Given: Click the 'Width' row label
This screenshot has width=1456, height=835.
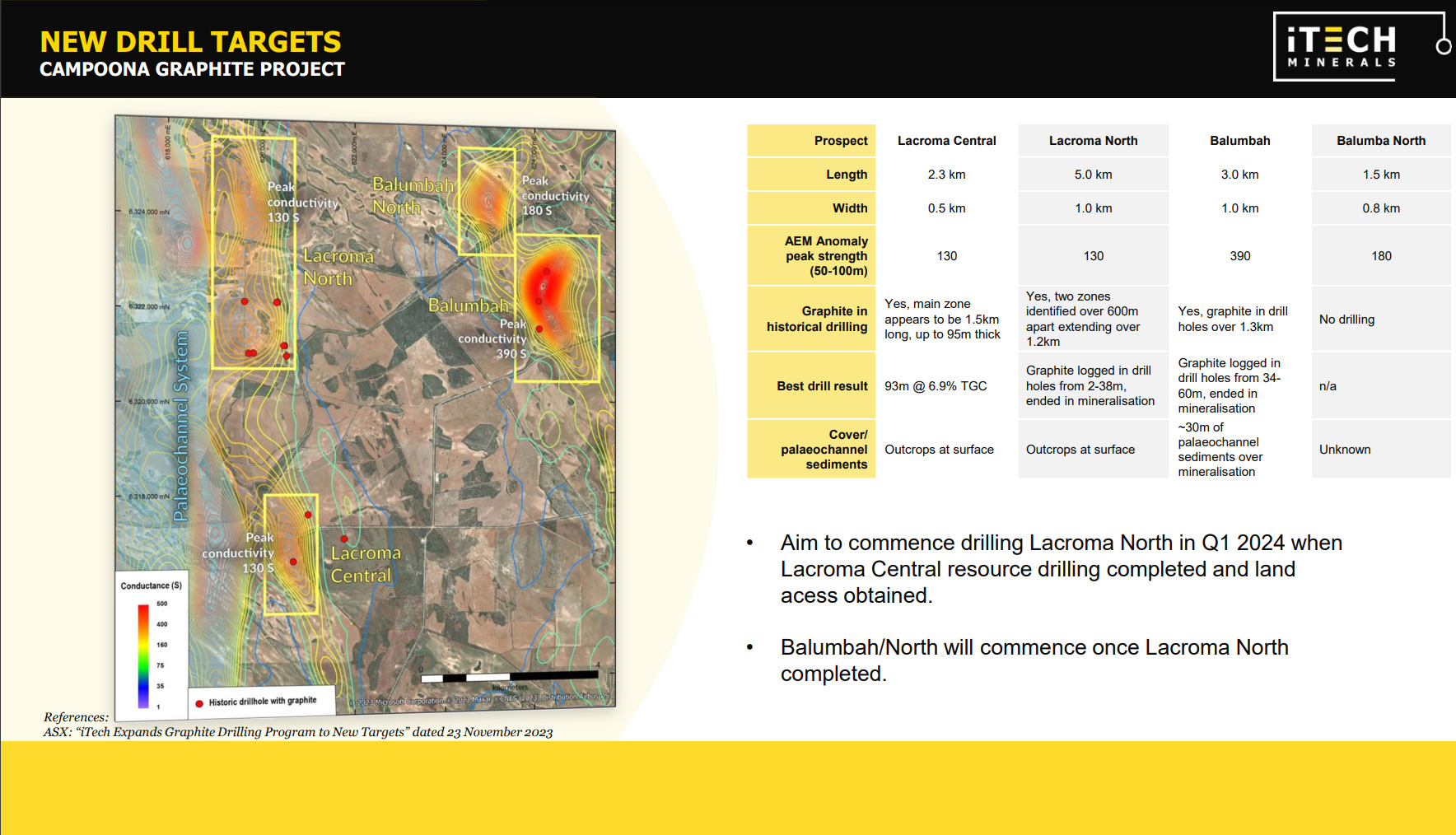Looking at the screenshot, I should point(811,208).
